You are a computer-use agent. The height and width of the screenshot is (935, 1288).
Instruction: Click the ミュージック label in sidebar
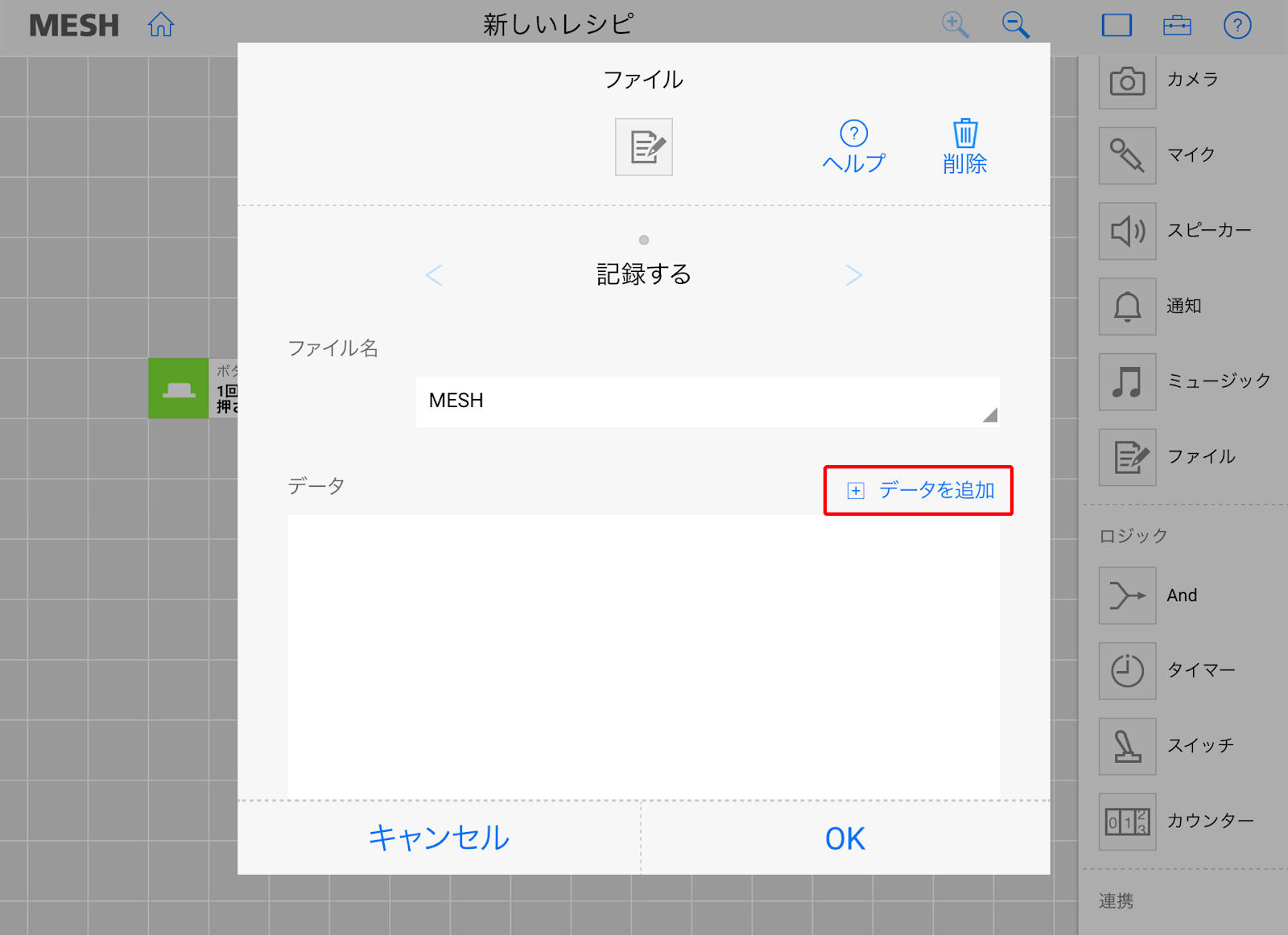(1219, 381)
